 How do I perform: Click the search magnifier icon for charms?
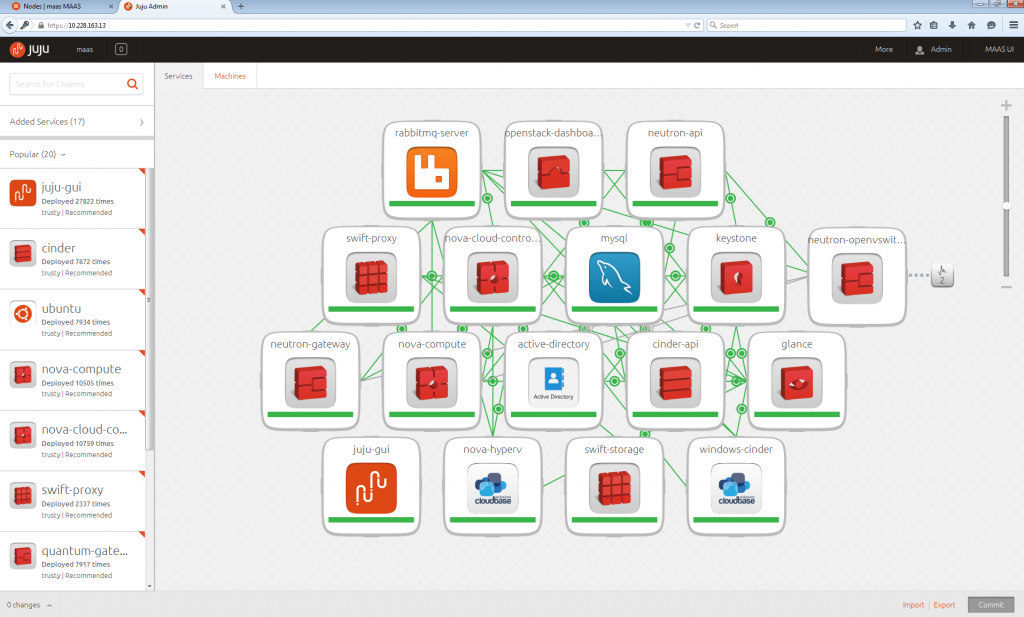(133, 85)
